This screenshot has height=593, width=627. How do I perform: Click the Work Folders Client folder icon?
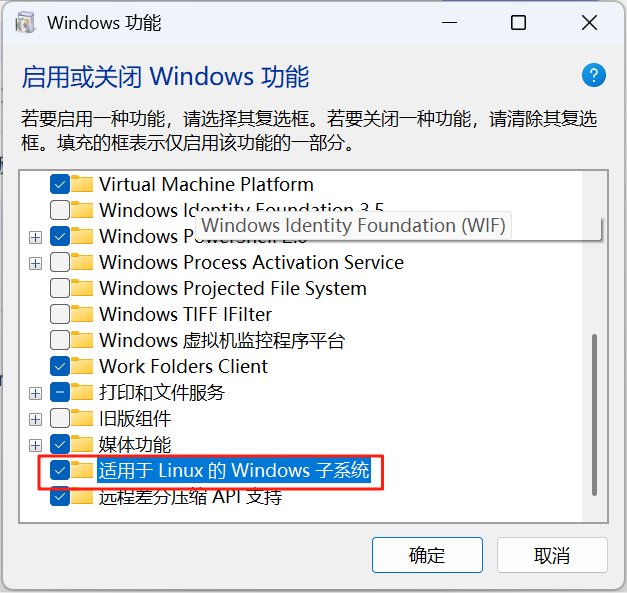pyautogui.click(x=82, y=366)
